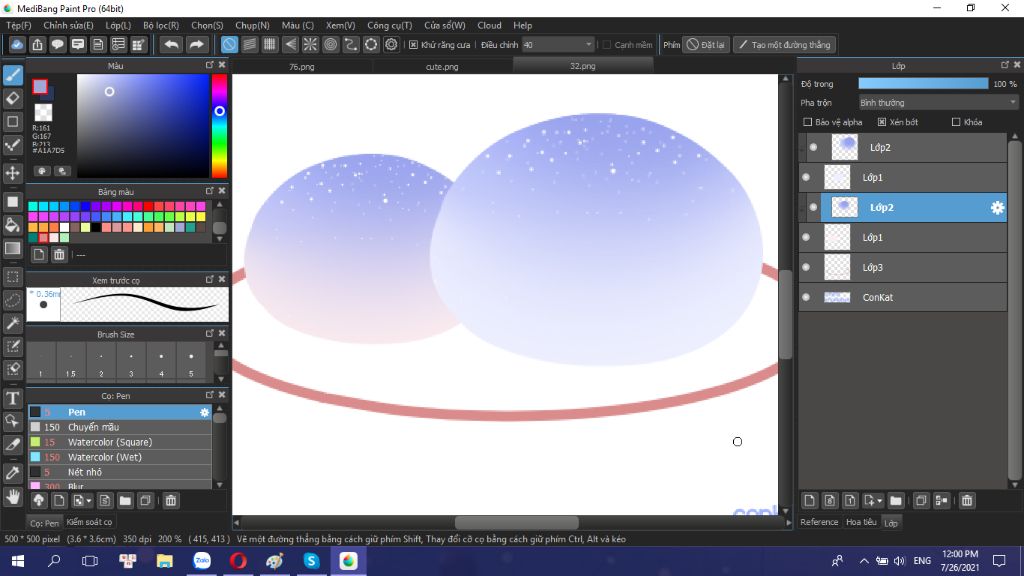Enable vanishing point snap
The image size is (1024, 576).
(290, 44)
